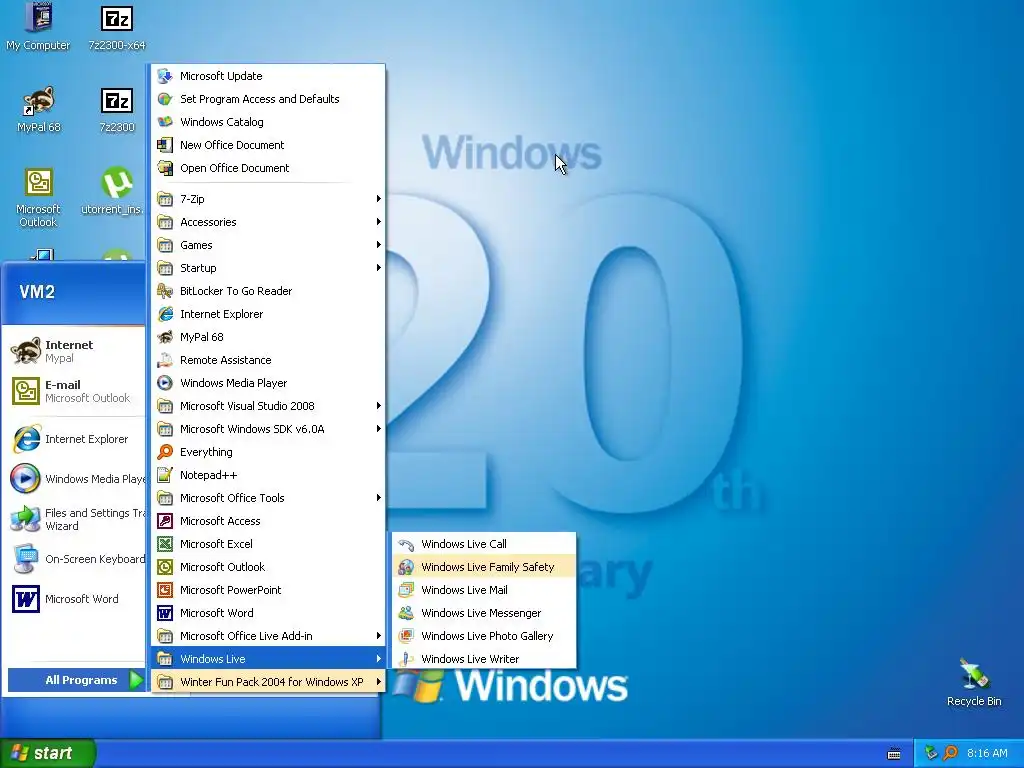Click the Windows Live Messenger icon

click(406, 613)
